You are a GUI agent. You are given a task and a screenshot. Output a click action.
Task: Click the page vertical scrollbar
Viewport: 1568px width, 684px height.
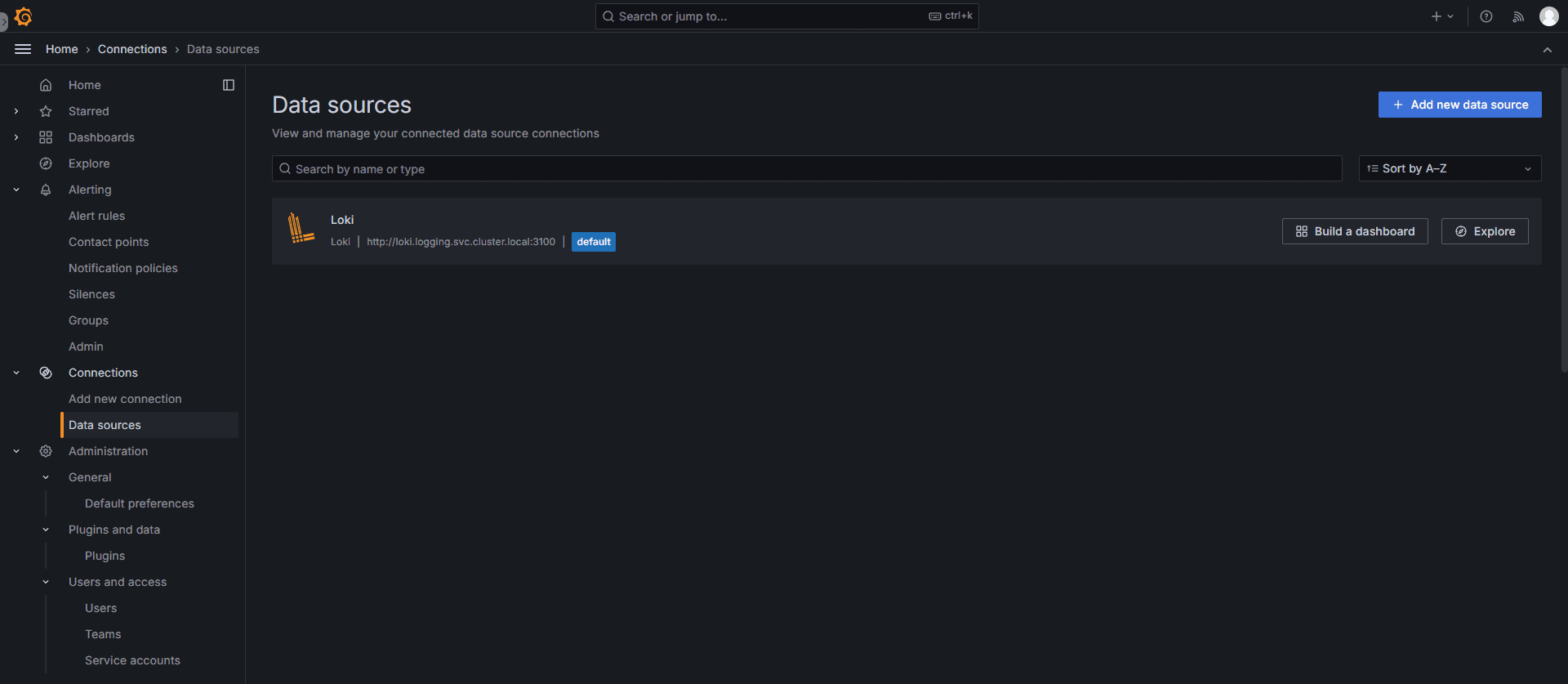point(1564,221)
